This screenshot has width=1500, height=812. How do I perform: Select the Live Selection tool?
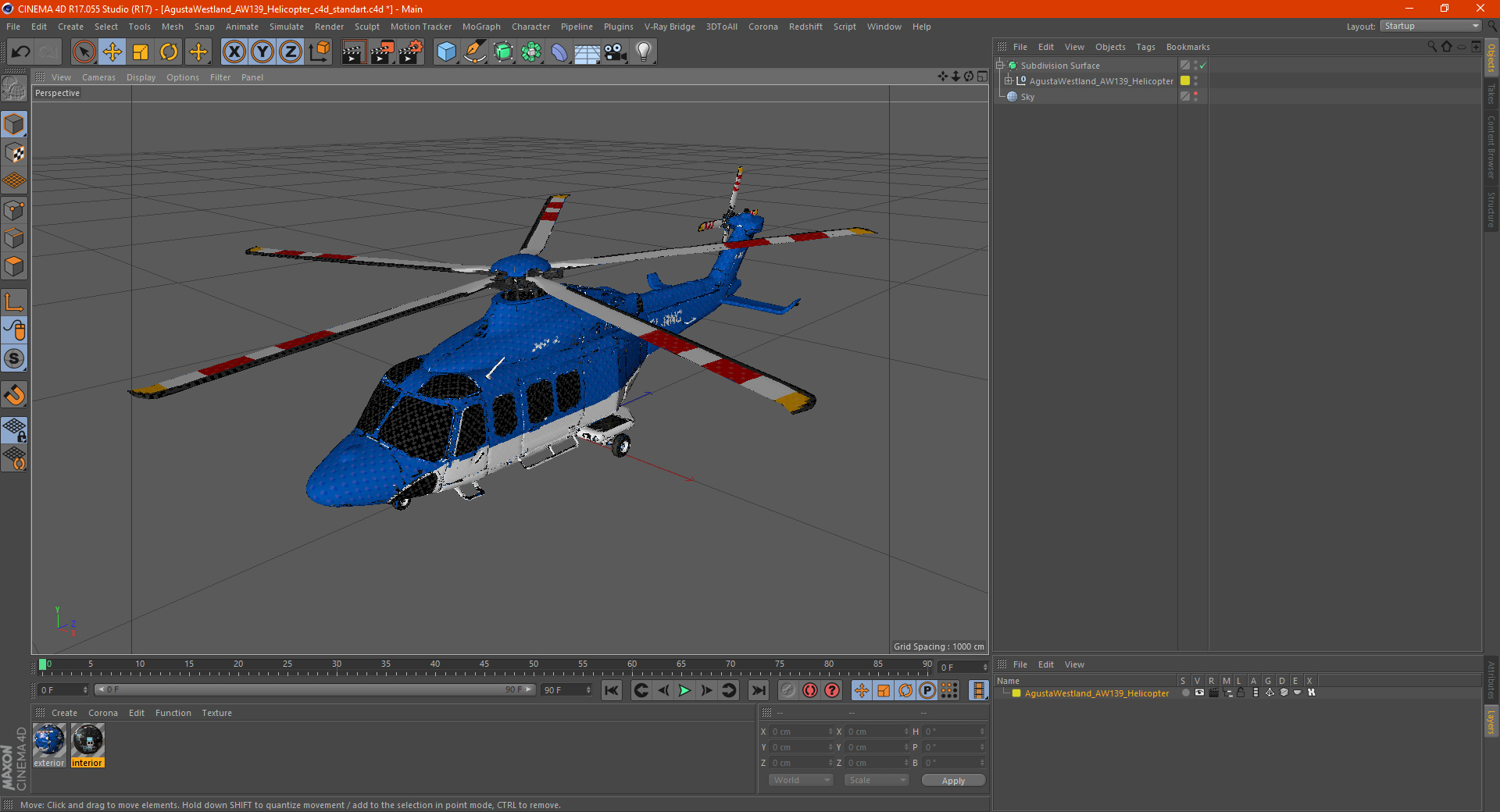[84, 52]
